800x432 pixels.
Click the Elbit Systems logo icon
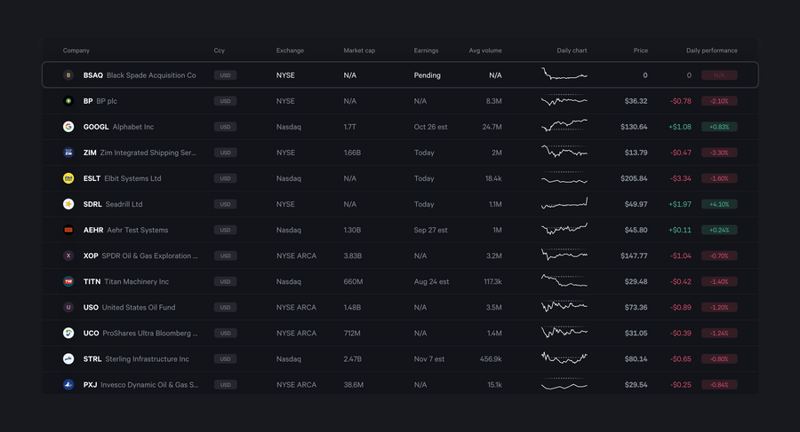tap(68, 178)
